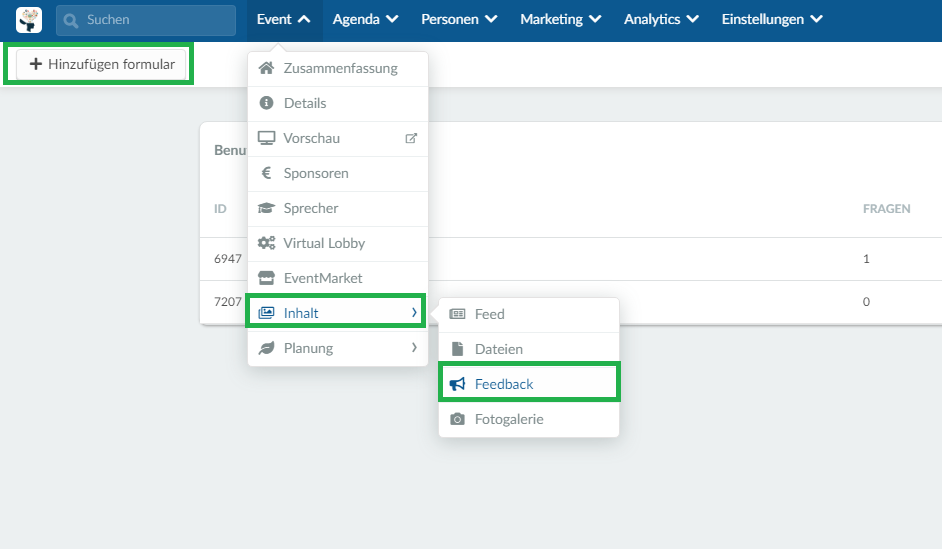
Task: Open the Marketing dropdown menu
Action: pos(561,20)
